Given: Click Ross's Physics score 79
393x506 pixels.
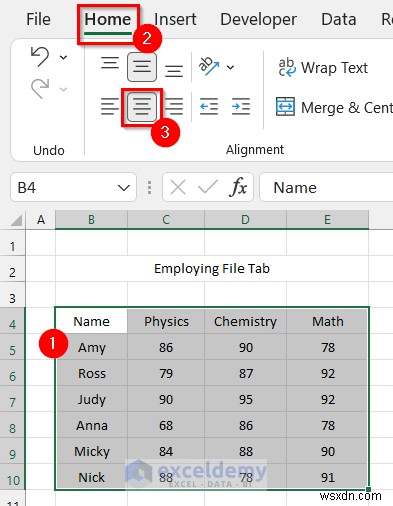Looking at the screenshot, I should pos(166,373).
